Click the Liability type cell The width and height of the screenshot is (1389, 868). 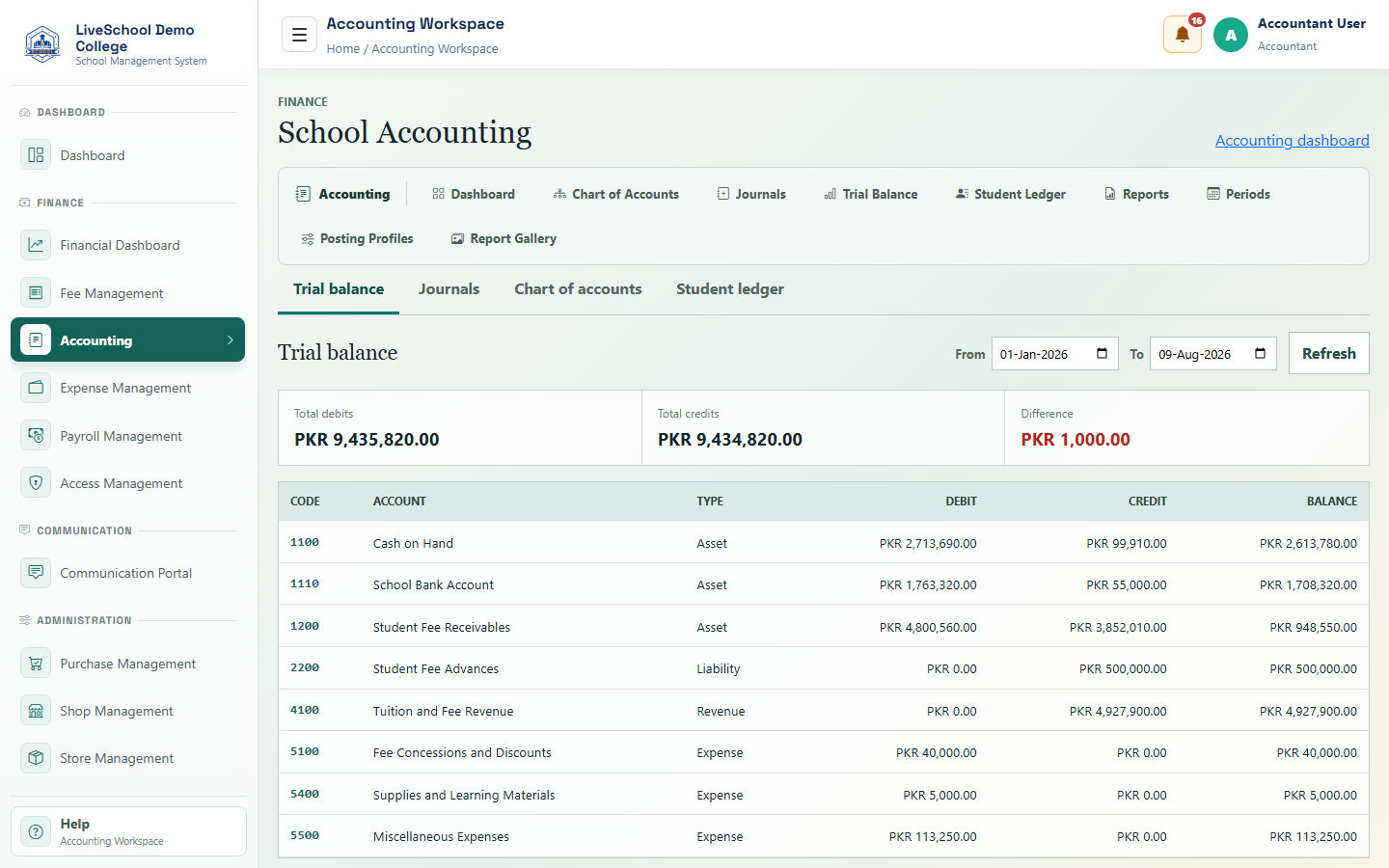coord(719,669)
